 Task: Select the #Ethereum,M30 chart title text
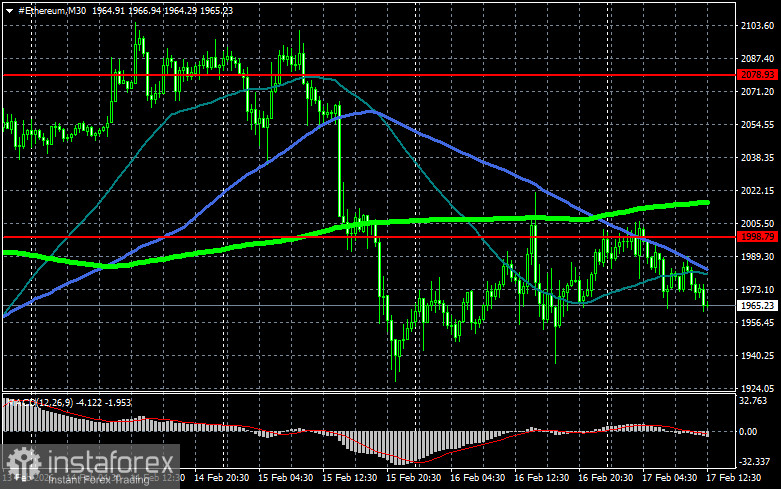pos(52,10)
